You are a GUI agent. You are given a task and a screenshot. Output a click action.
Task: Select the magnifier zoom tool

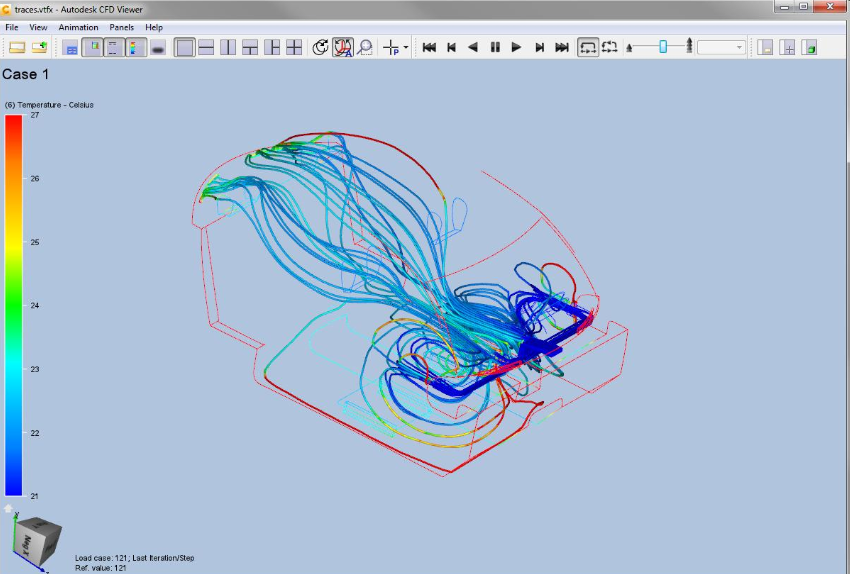365,47
